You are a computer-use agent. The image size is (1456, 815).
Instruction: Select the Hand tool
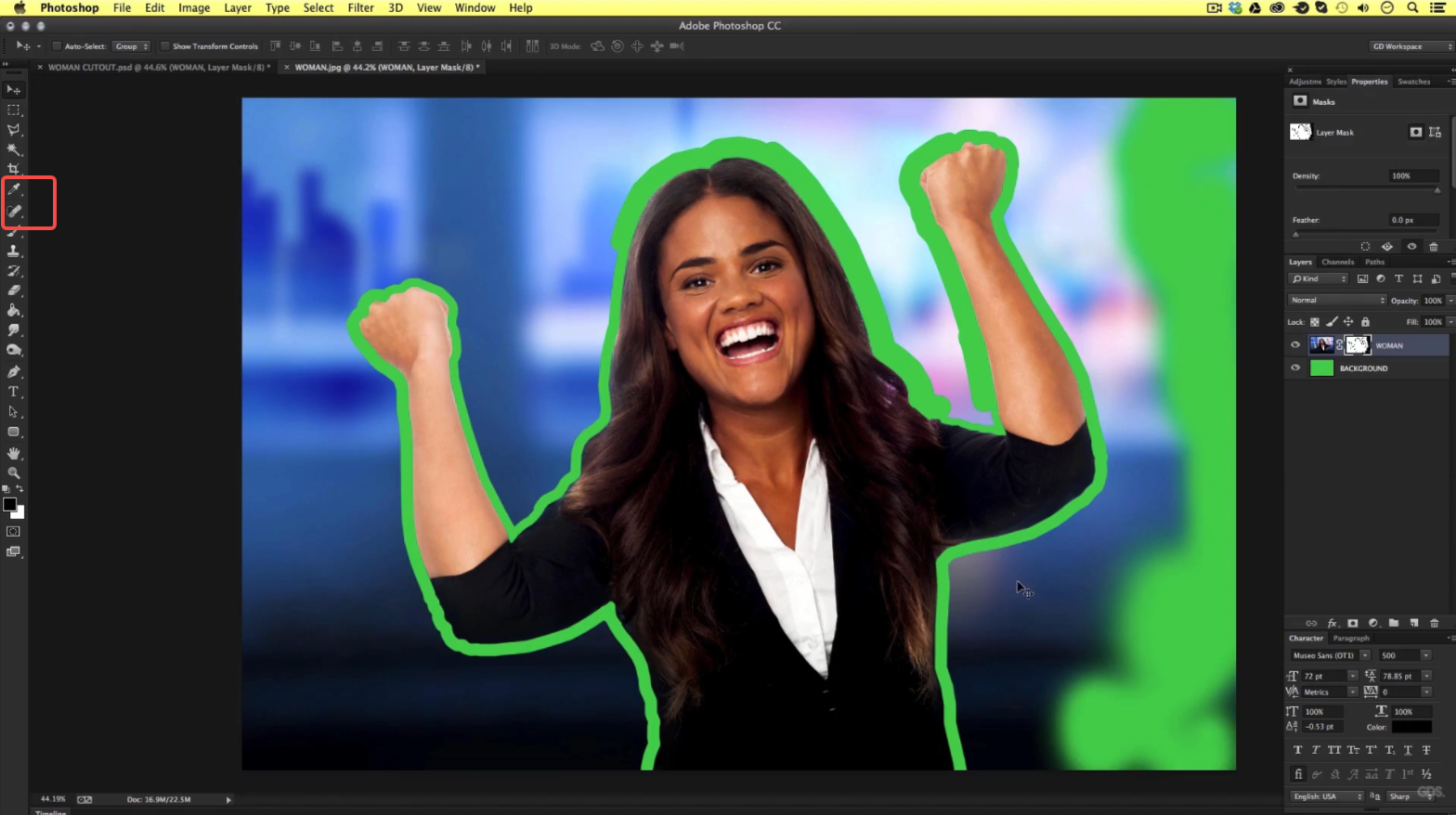tap(13, 453)
